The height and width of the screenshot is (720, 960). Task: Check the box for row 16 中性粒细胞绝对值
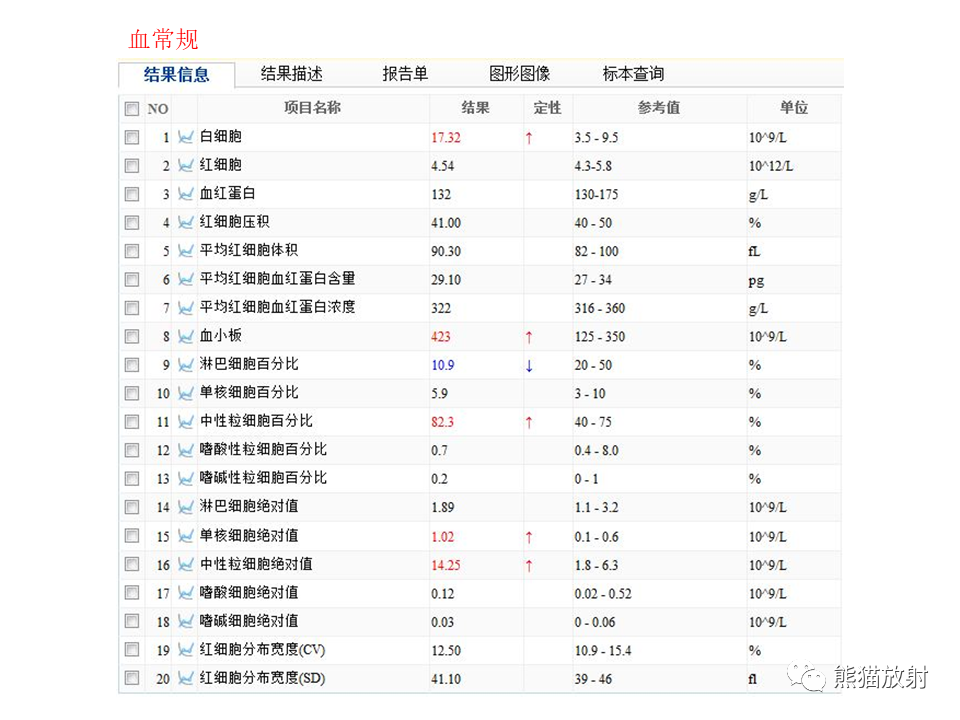coord(132,565)
